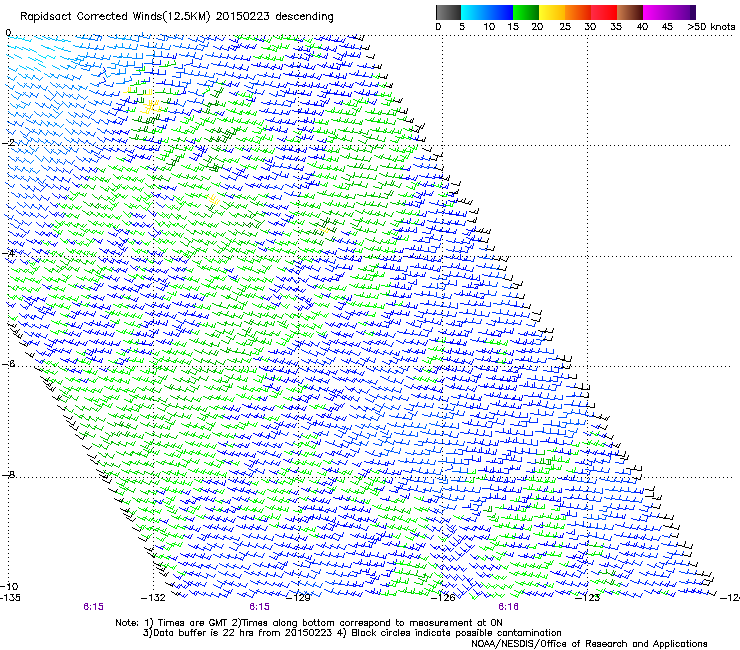This screenshot has width=740, height=650.
Task: Select the cyan 5-10 knots legend color
Action: [x=474, y=12]
